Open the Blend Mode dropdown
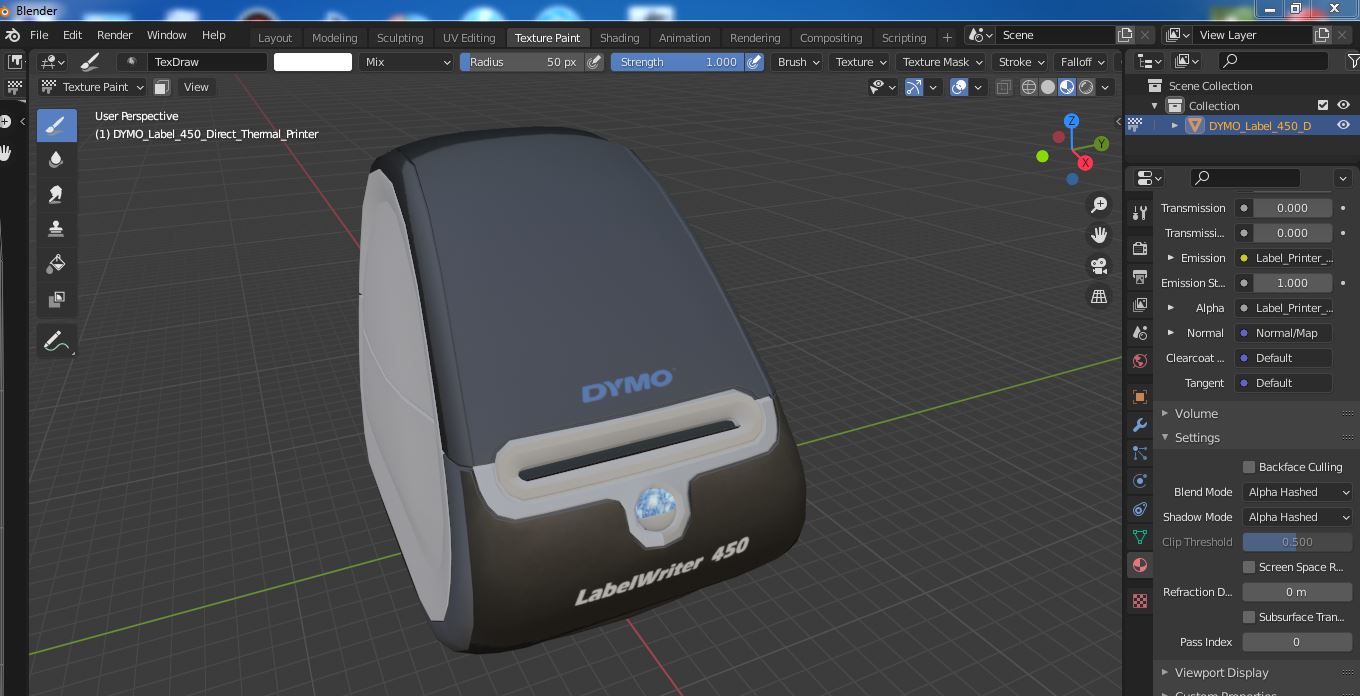The height and width of the screenshot is (696, 1360). 1297,492
